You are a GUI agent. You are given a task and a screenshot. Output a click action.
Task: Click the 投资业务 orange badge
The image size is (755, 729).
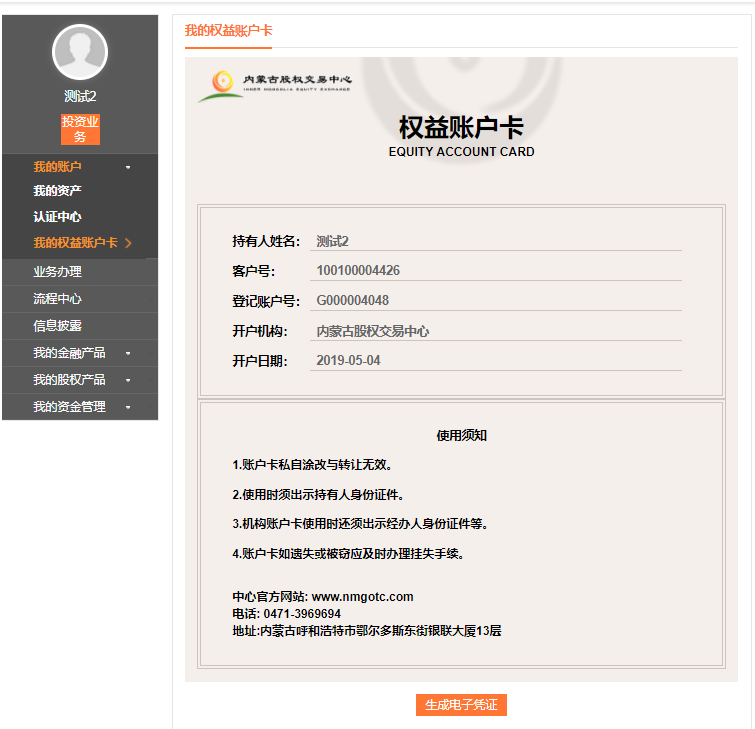click(80, 129)
